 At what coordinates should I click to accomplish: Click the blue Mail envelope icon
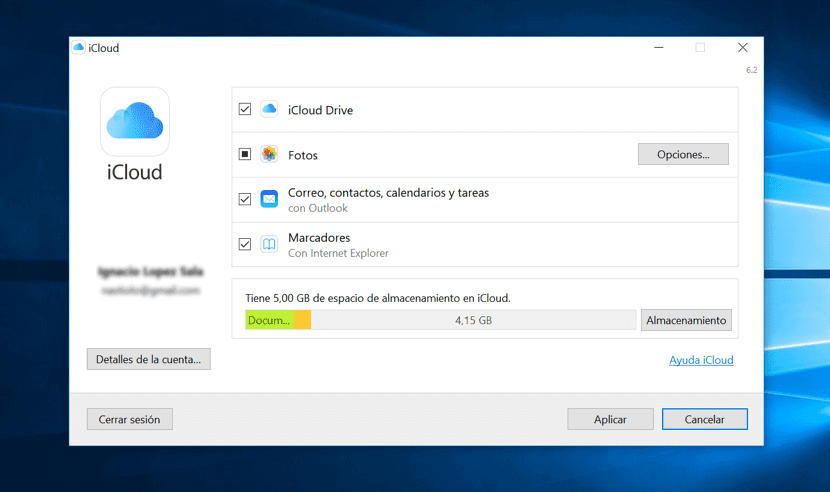point(269,199)
